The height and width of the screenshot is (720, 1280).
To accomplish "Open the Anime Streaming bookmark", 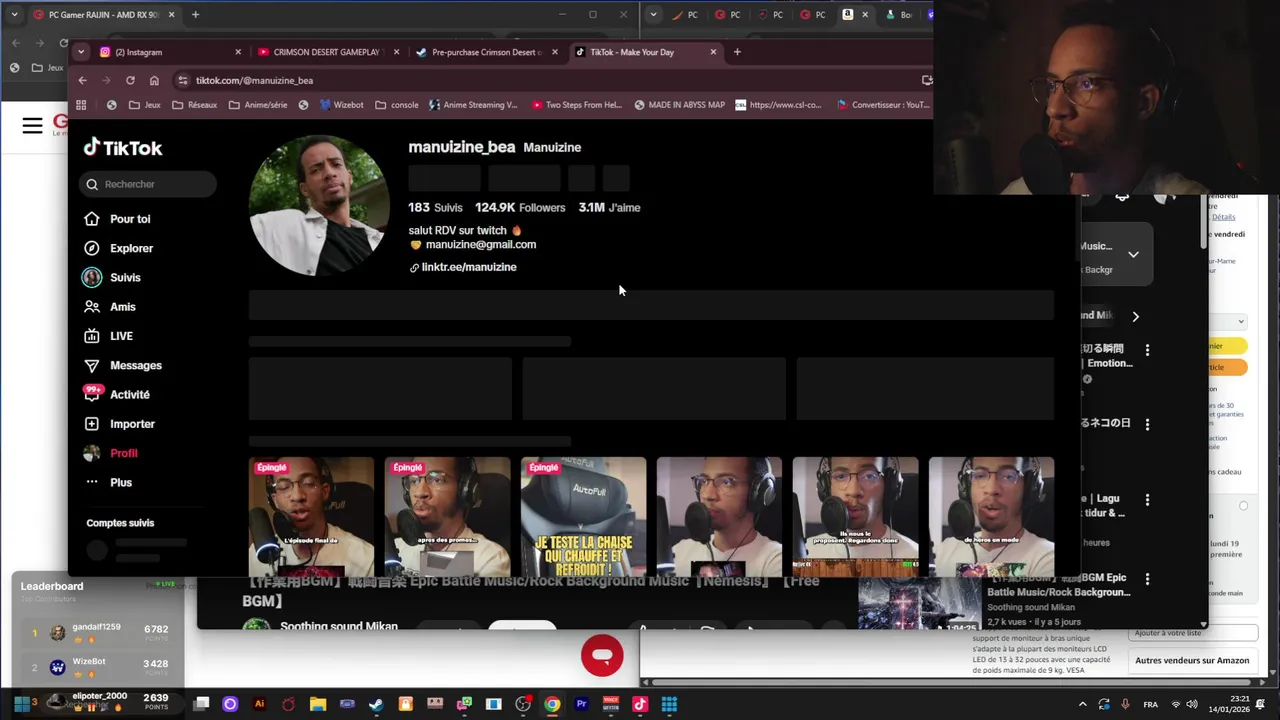I will point(473,105).
